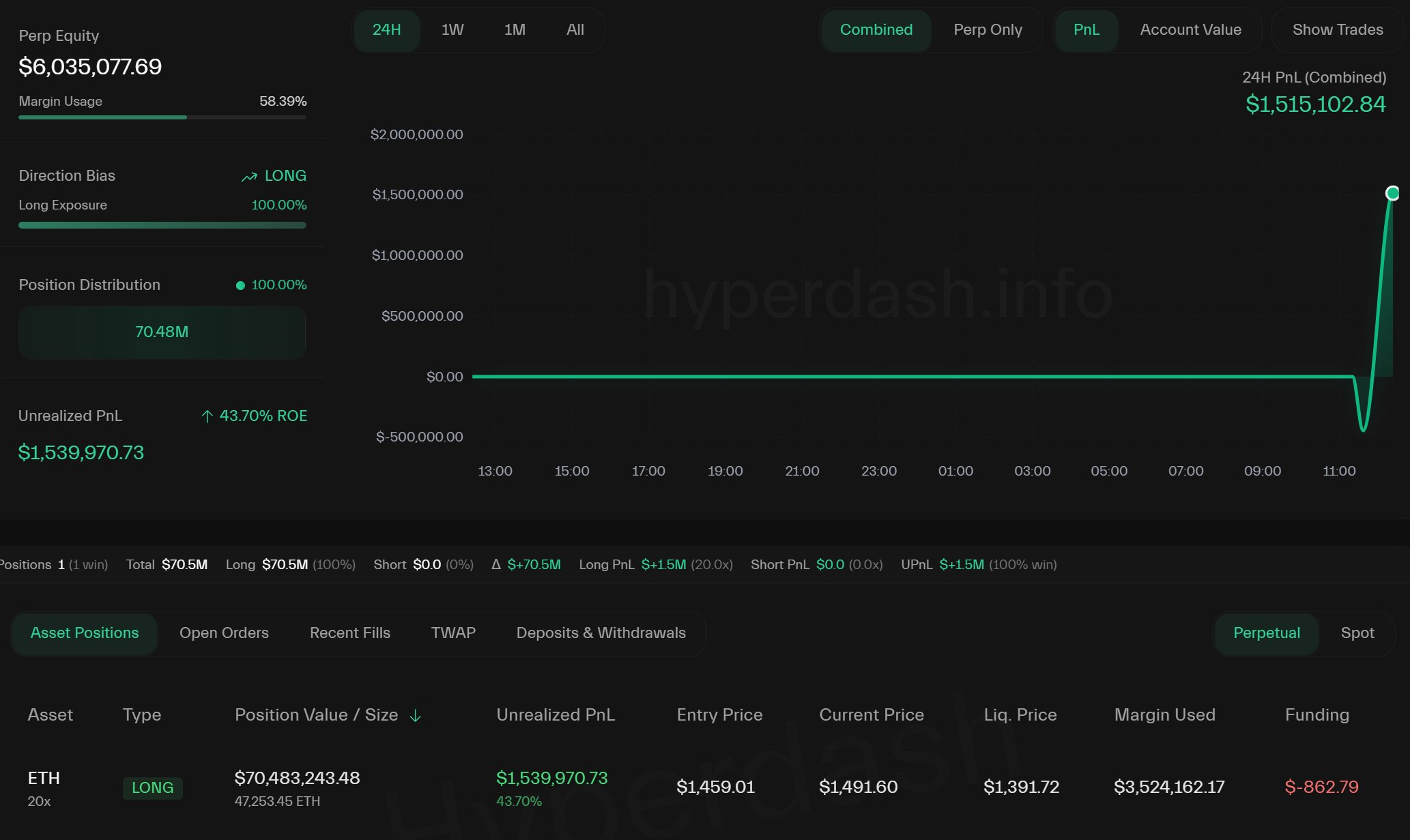Switch to Perp Only mode
Screen dimensions: 1410x840
988,30
